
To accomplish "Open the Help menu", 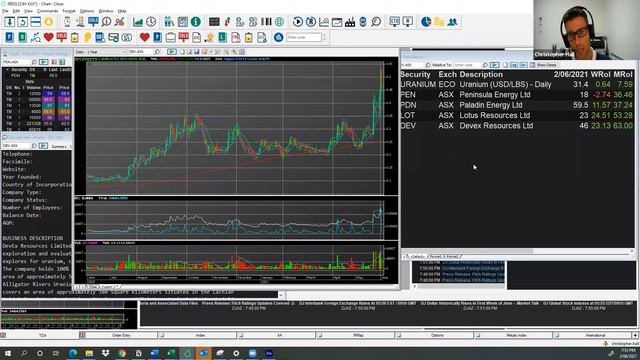I will tap(122, 11).
